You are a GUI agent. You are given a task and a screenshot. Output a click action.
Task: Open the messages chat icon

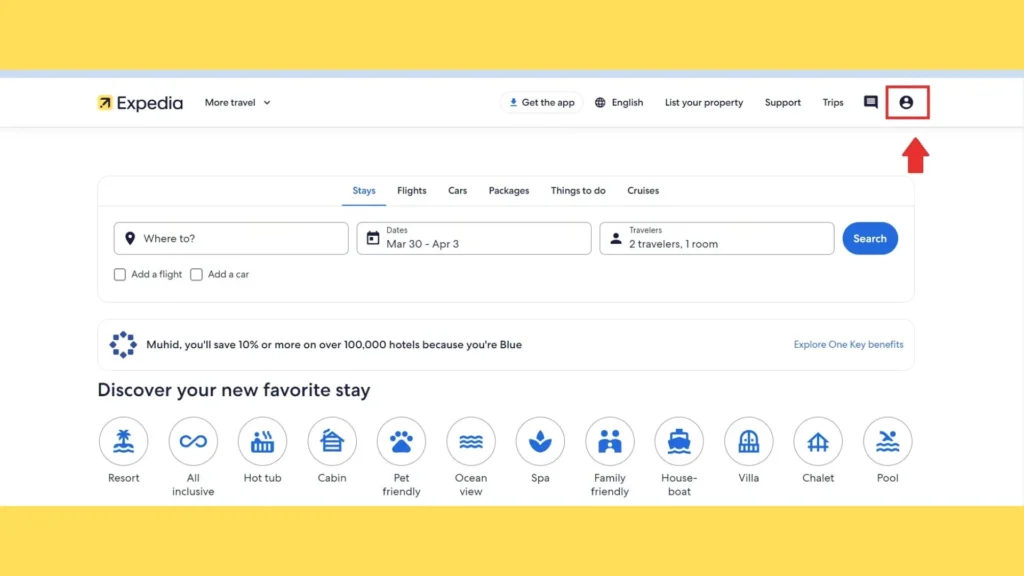click(x=870, y=102)
